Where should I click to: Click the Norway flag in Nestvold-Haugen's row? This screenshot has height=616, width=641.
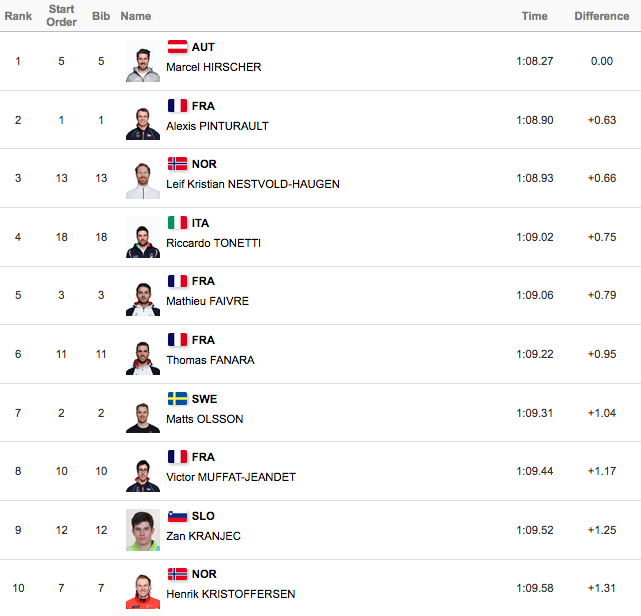point(177,164)
